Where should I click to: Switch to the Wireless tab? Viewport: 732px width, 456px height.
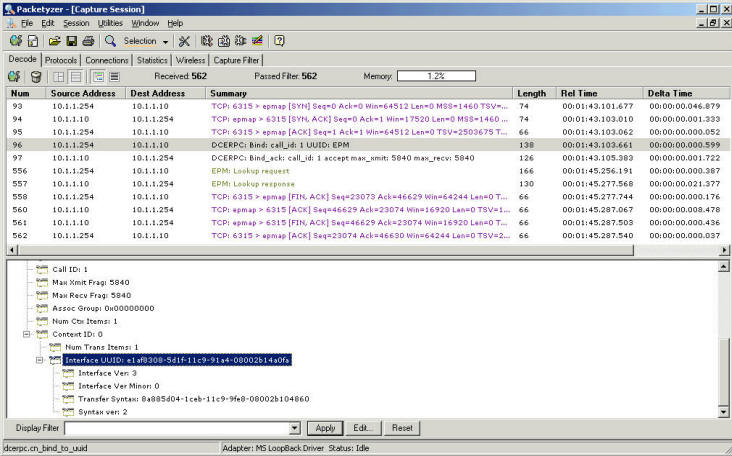click(x=190, y=60)
